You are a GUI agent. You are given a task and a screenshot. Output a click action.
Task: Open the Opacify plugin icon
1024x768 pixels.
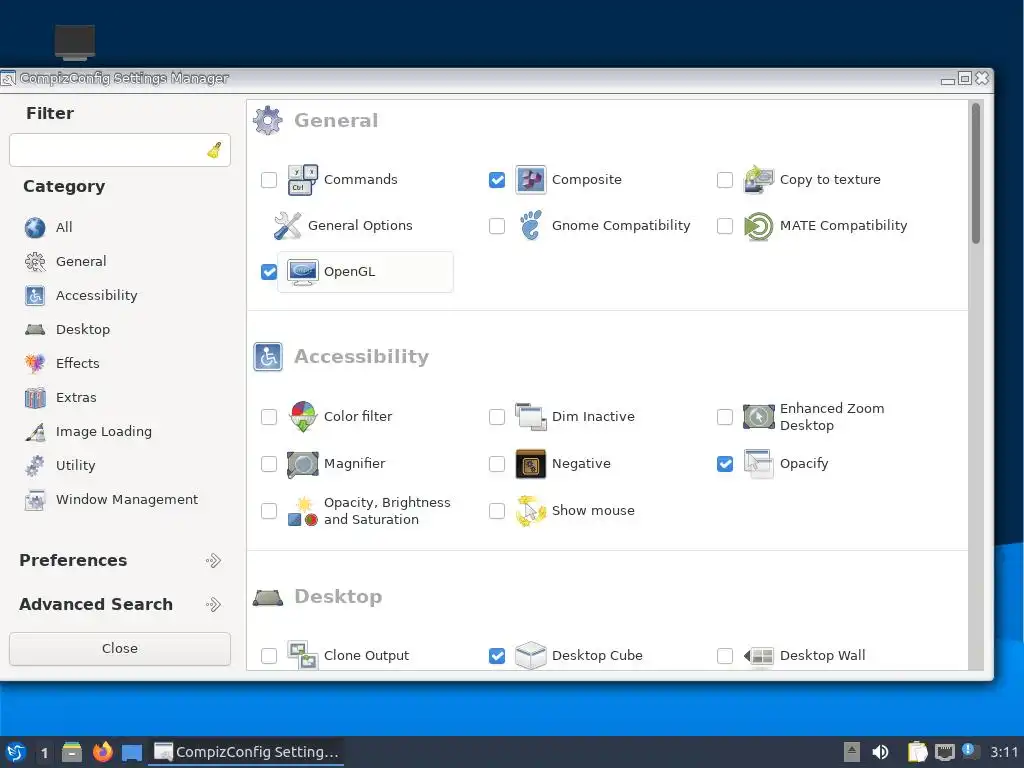(x=758, y=464)
